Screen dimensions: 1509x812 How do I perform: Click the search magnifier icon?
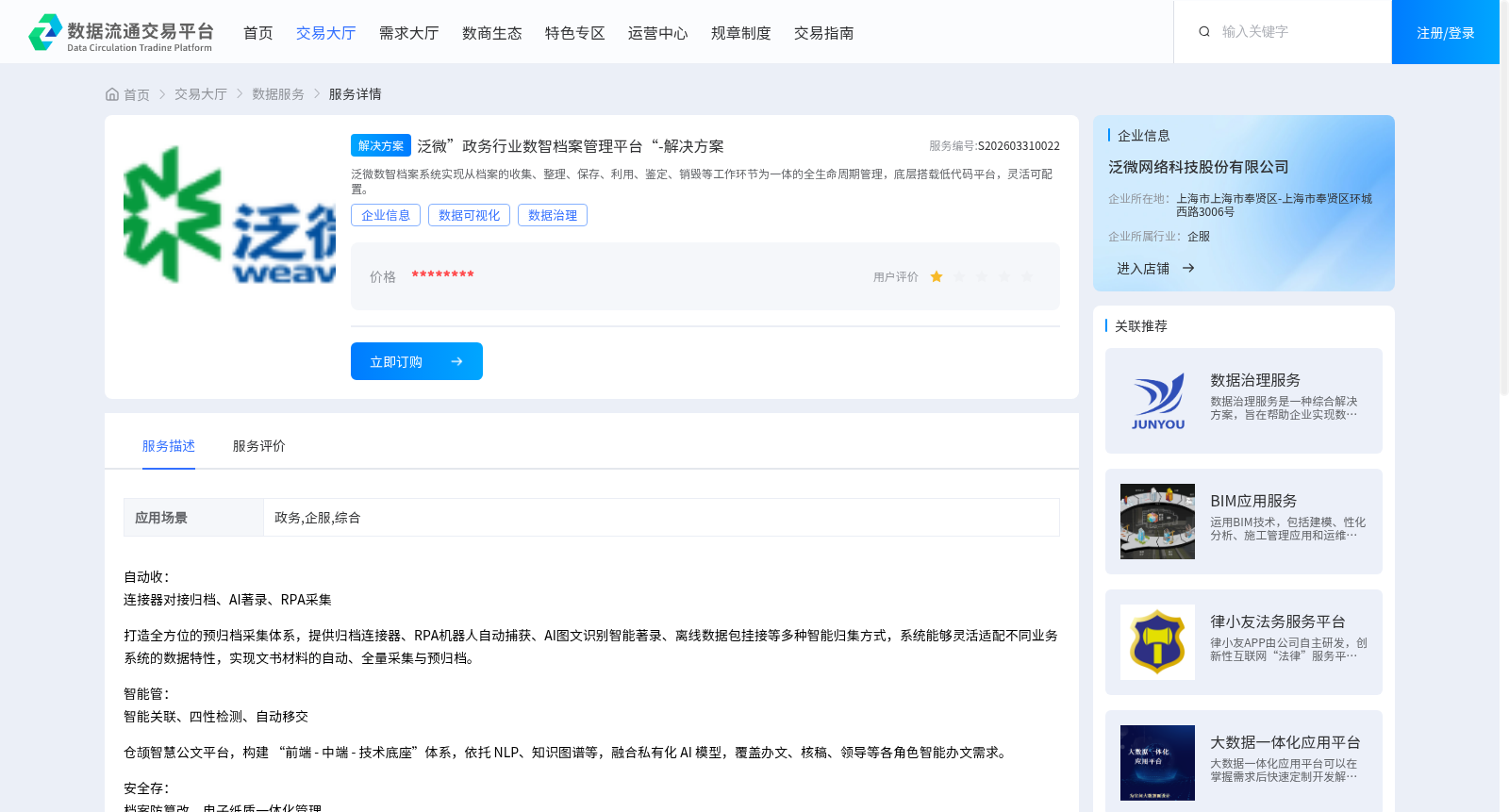[x=1204, y=32]
